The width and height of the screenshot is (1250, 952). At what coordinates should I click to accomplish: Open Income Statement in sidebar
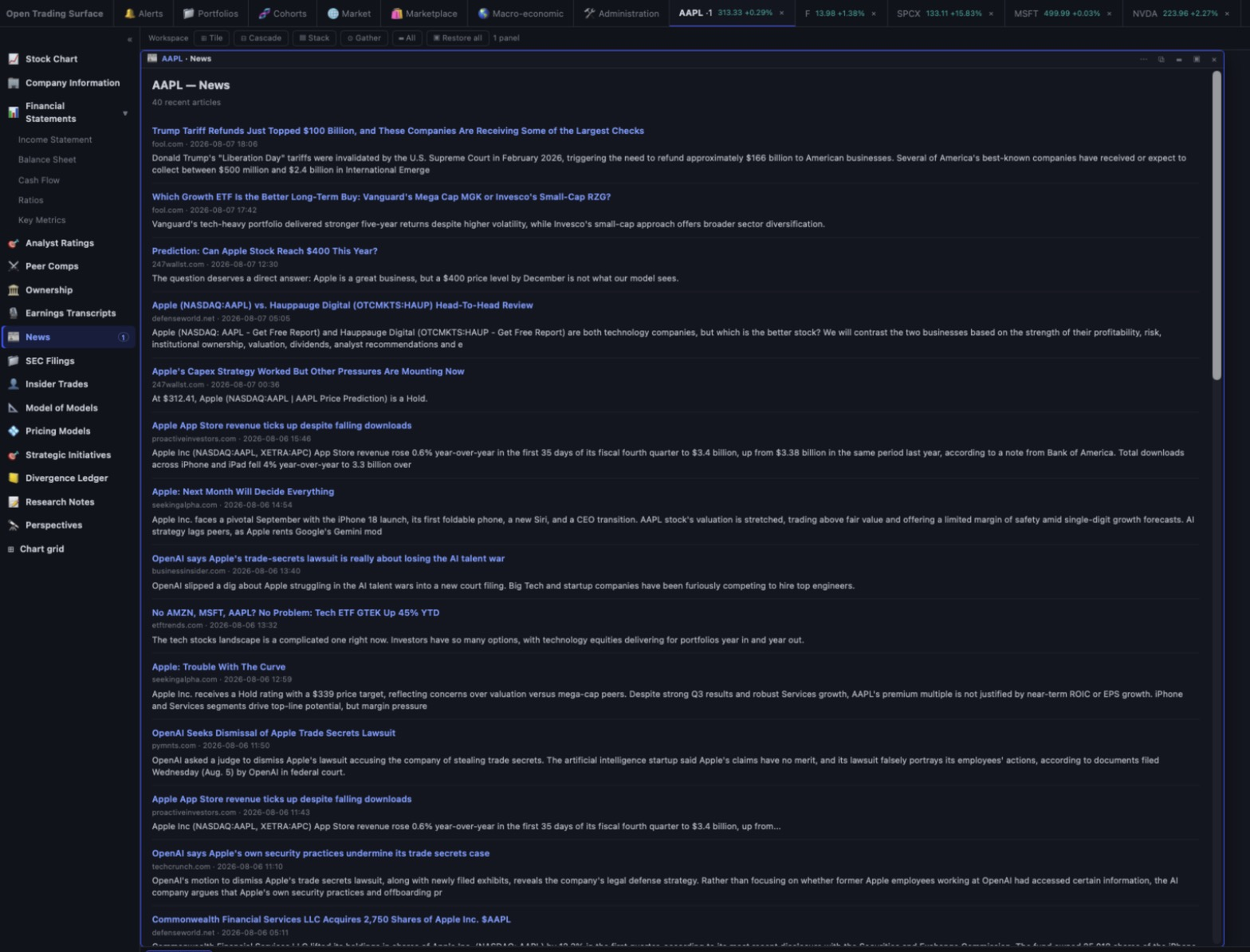(55, 140)
